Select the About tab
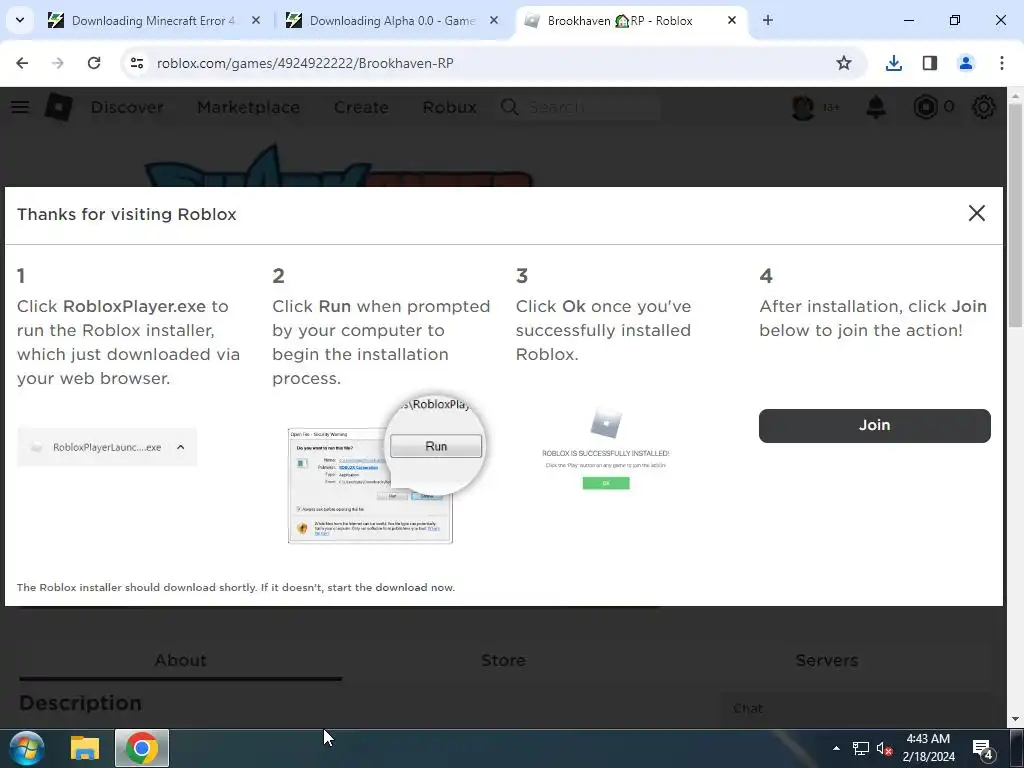 pos(180,660)
